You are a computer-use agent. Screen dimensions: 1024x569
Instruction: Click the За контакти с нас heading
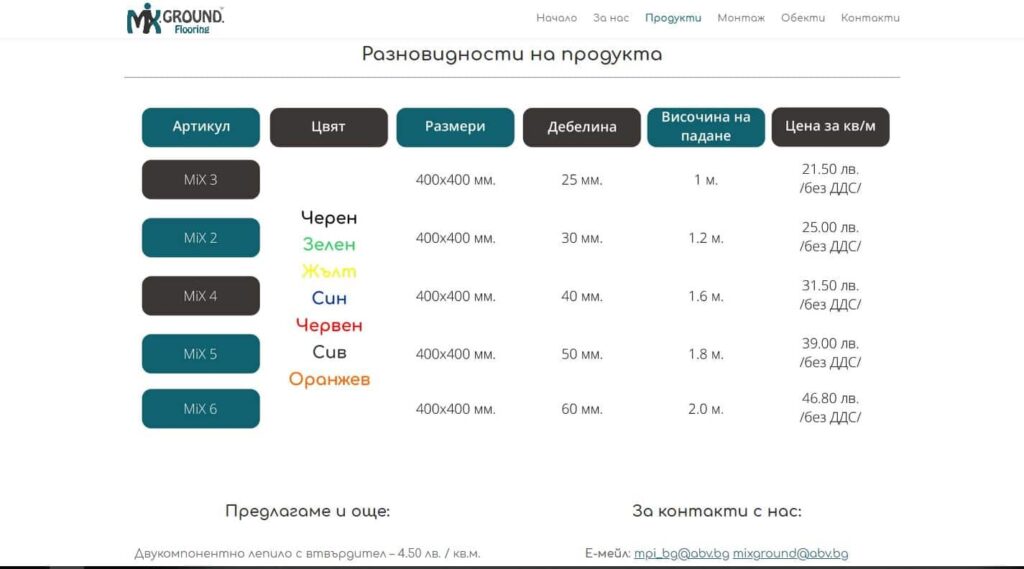716,511
